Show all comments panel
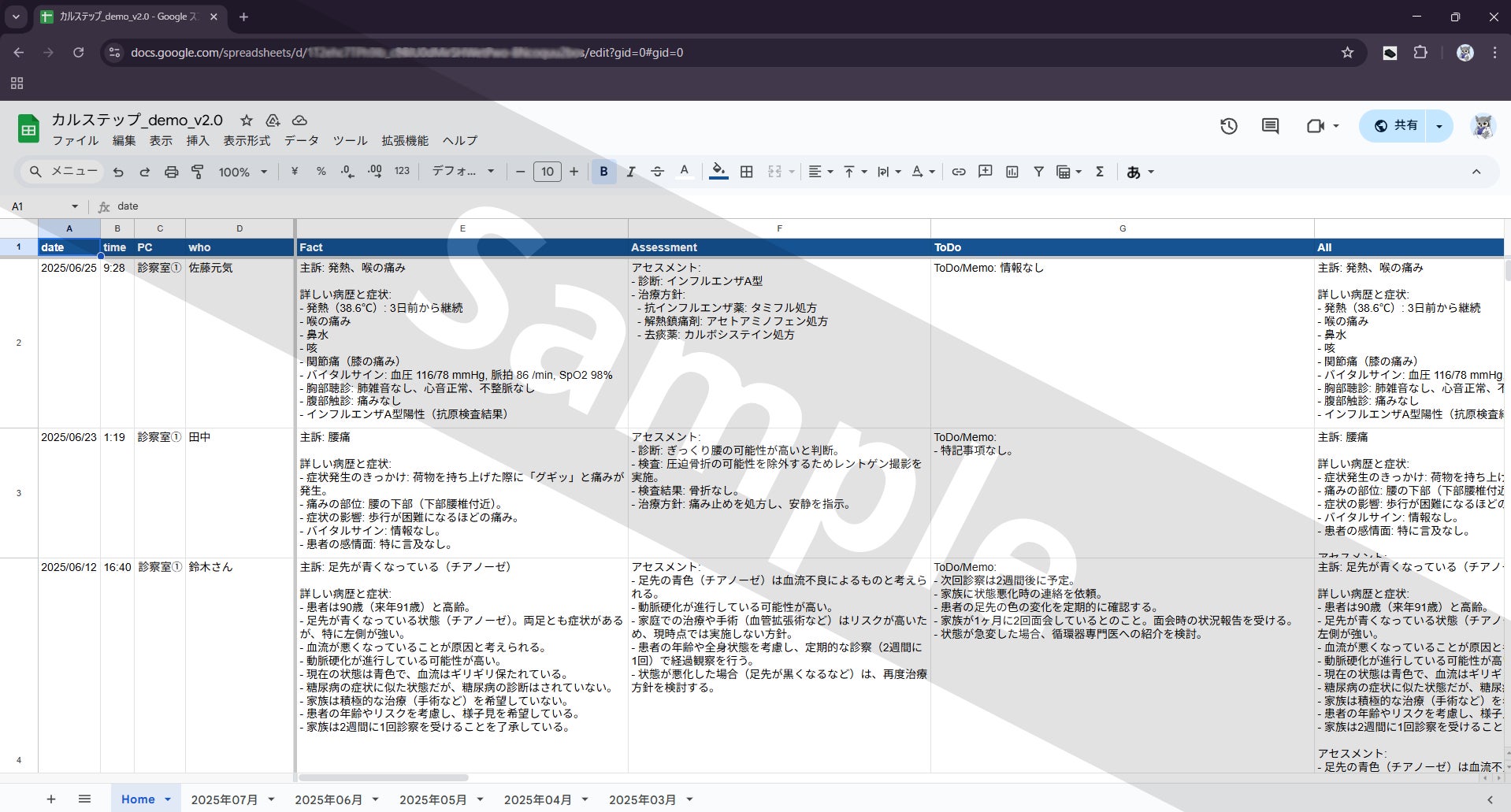This screenshot has width=1511, height=812. [x=1270, y=126]
